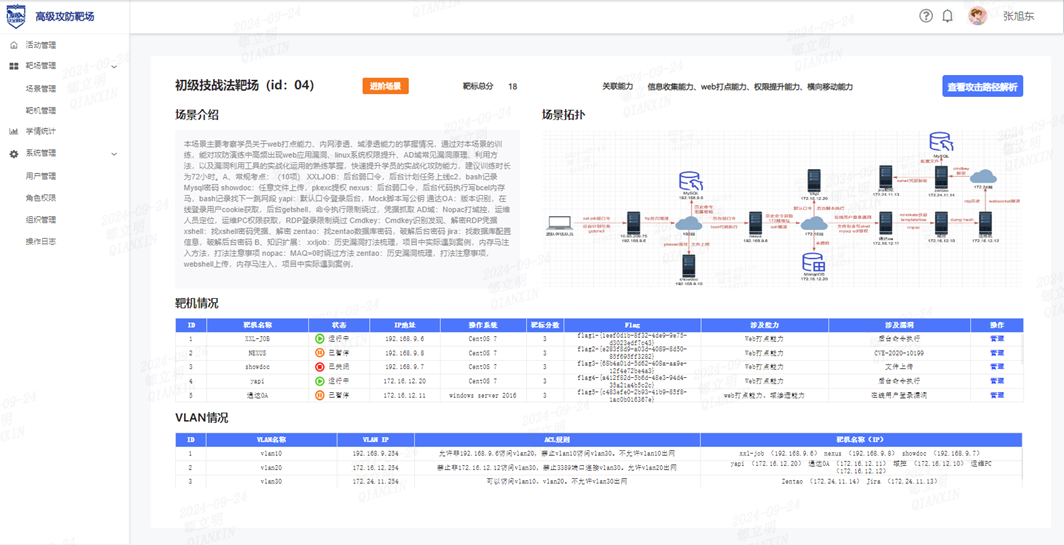Go to 用户管理 in the sidebar
Image resolution: width=1064 pixels, height=545 pixels.
[x=41, y=176]
